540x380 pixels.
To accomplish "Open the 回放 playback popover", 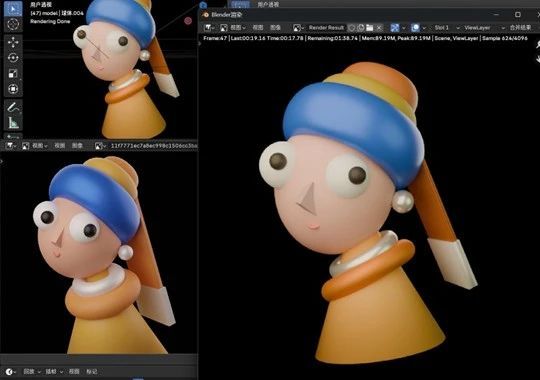I will click(32, 372).
